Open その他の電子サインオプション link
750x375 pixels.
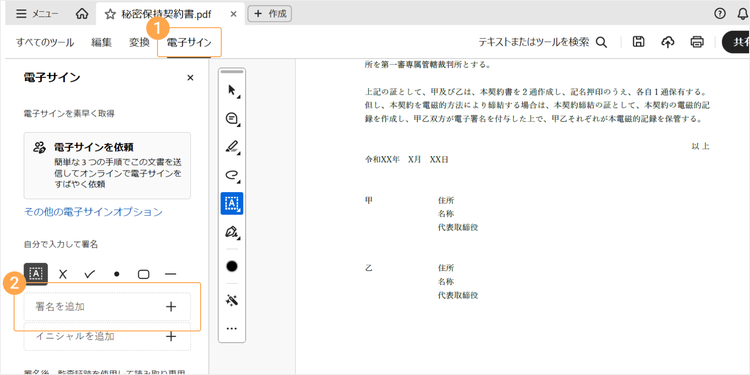click(93, 212)
